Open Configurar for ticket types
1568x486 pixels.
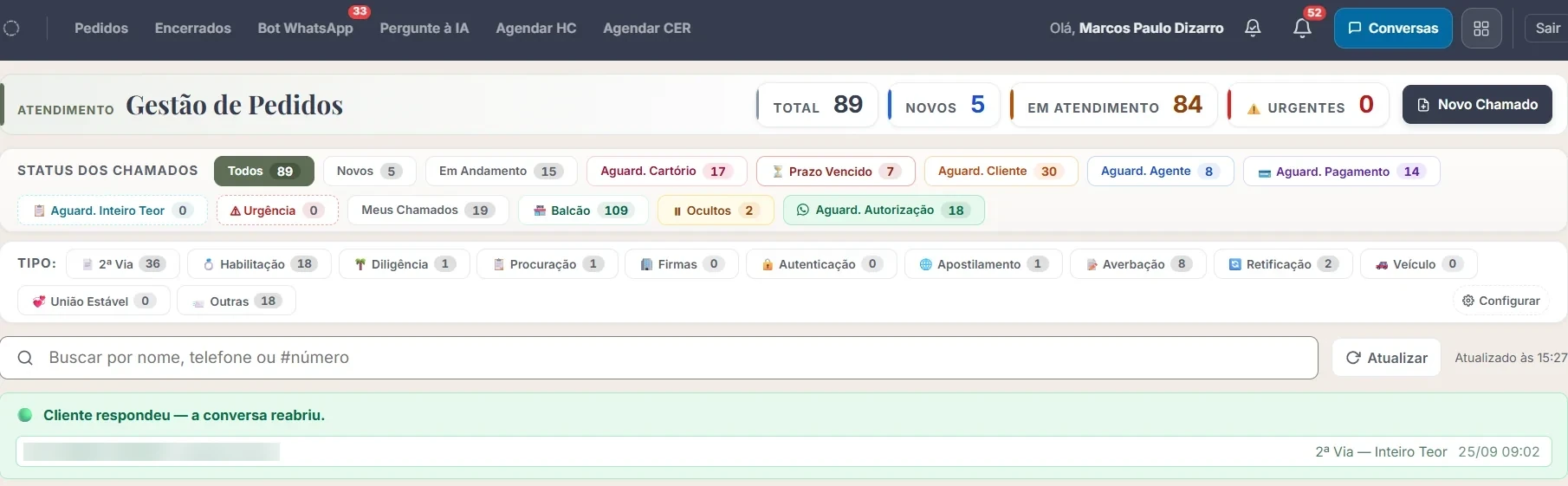click(1500, 301)
